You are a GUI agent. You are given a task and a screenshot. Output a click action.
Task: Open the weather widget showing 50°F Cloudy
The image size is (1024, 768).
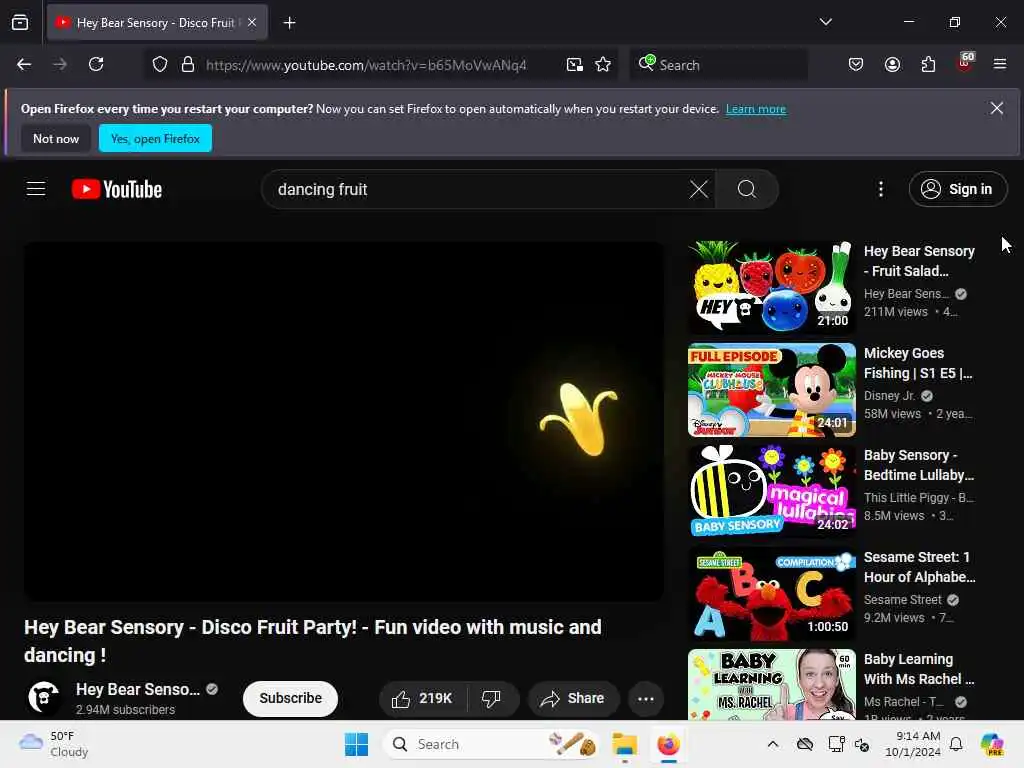point(54,744)
